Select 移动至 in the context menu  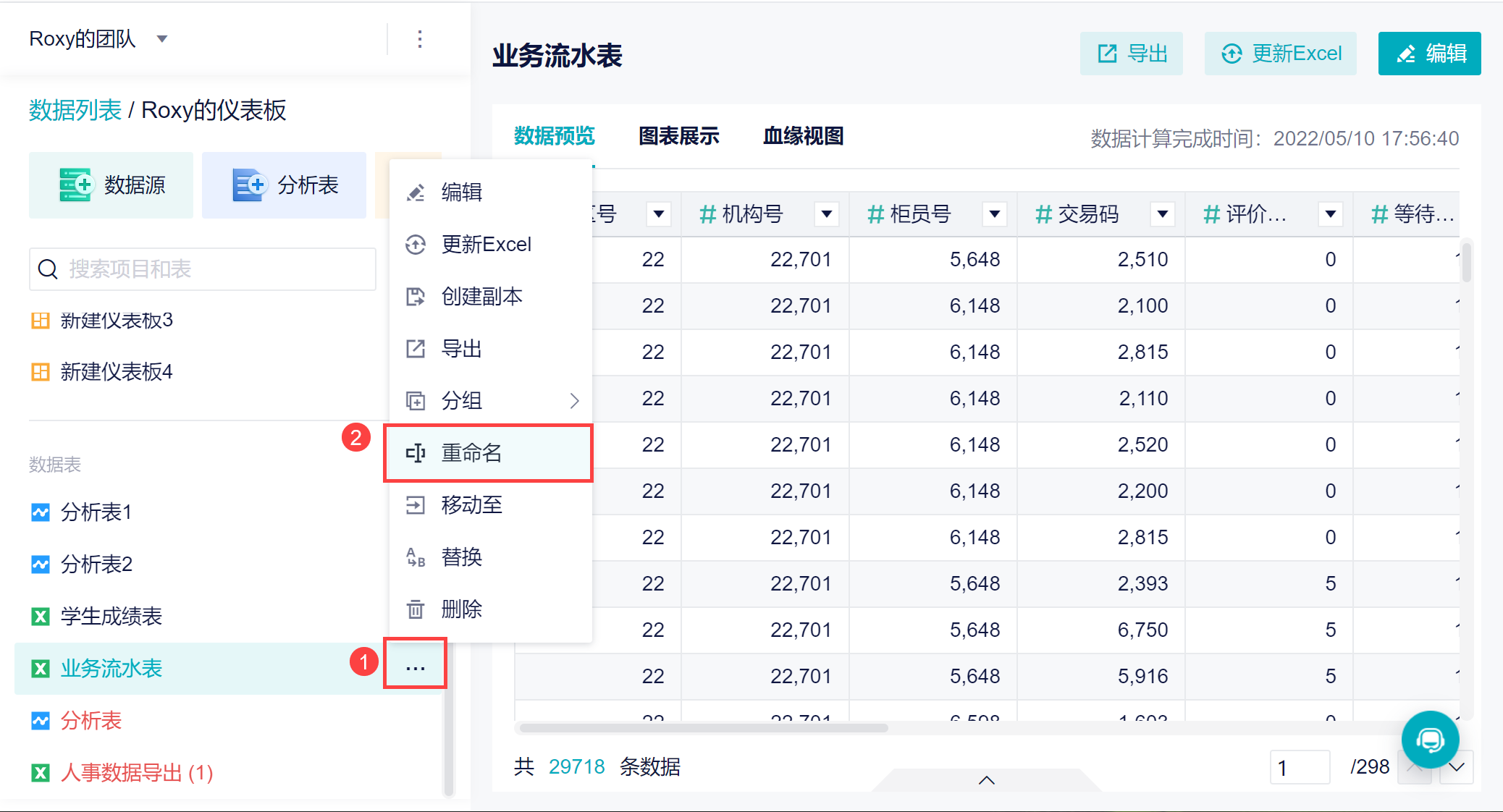tap(471, 505)
